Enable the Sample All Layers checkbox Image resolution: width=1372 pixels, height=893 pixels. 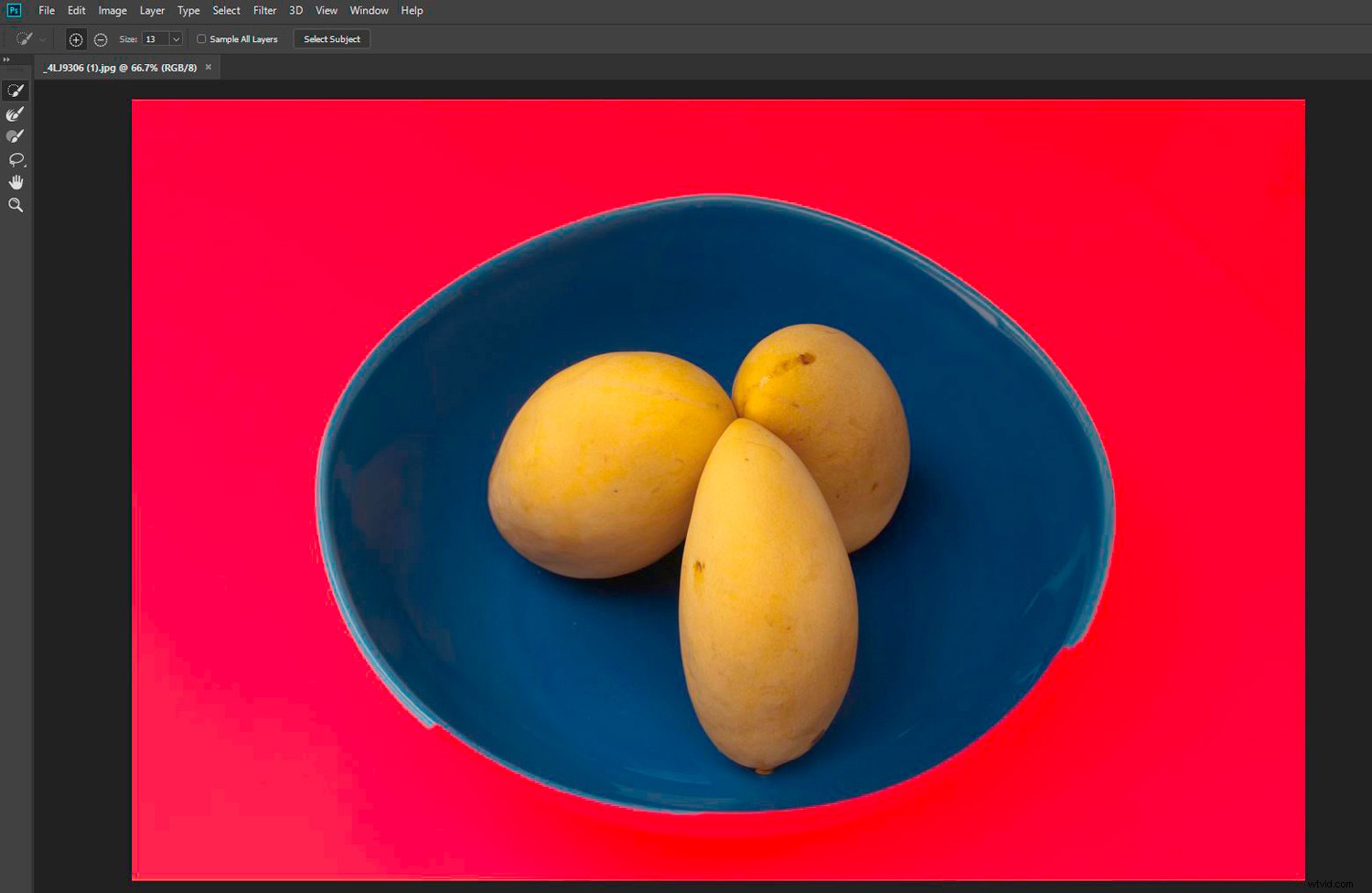coord(201,39)
